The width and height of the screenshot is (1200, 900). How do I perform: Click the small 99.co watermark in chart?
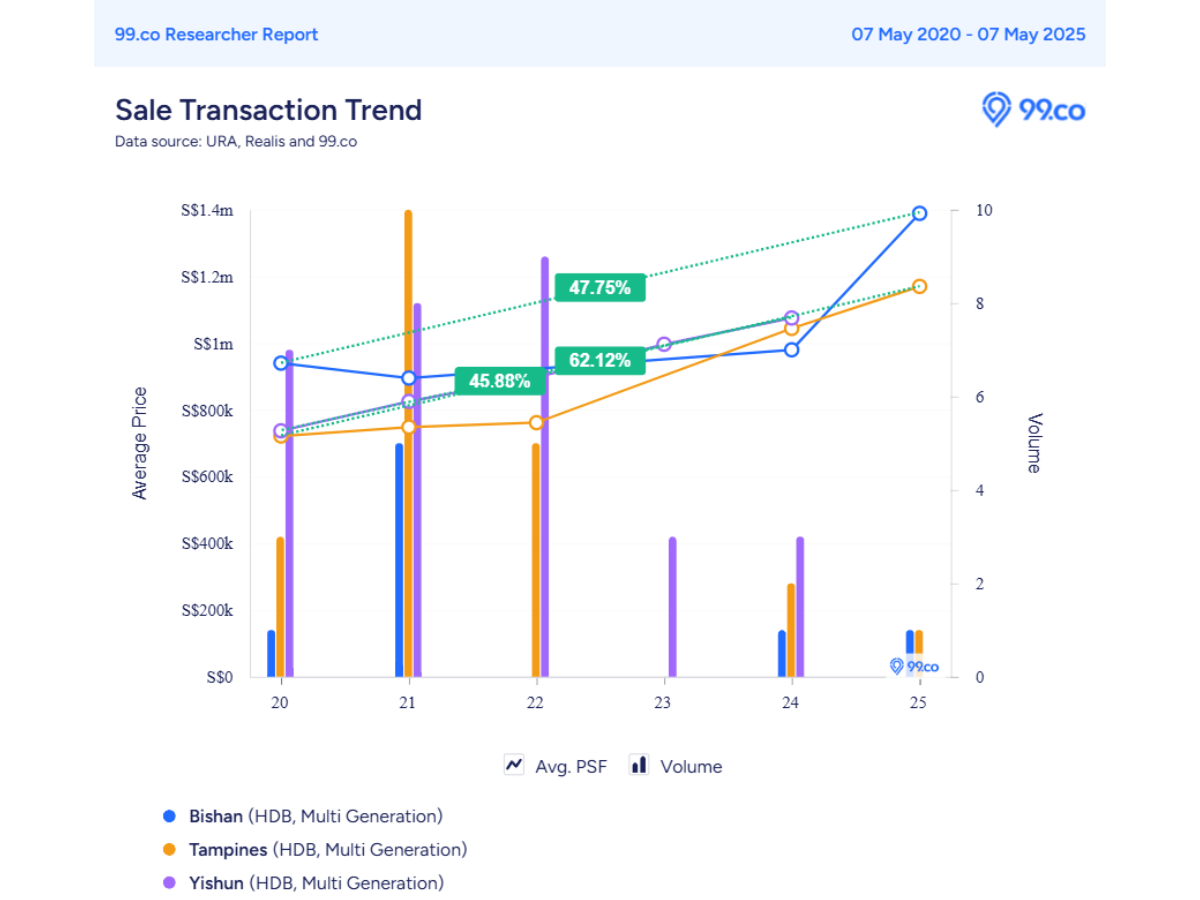pyautogui.click(x=914, y=666)
